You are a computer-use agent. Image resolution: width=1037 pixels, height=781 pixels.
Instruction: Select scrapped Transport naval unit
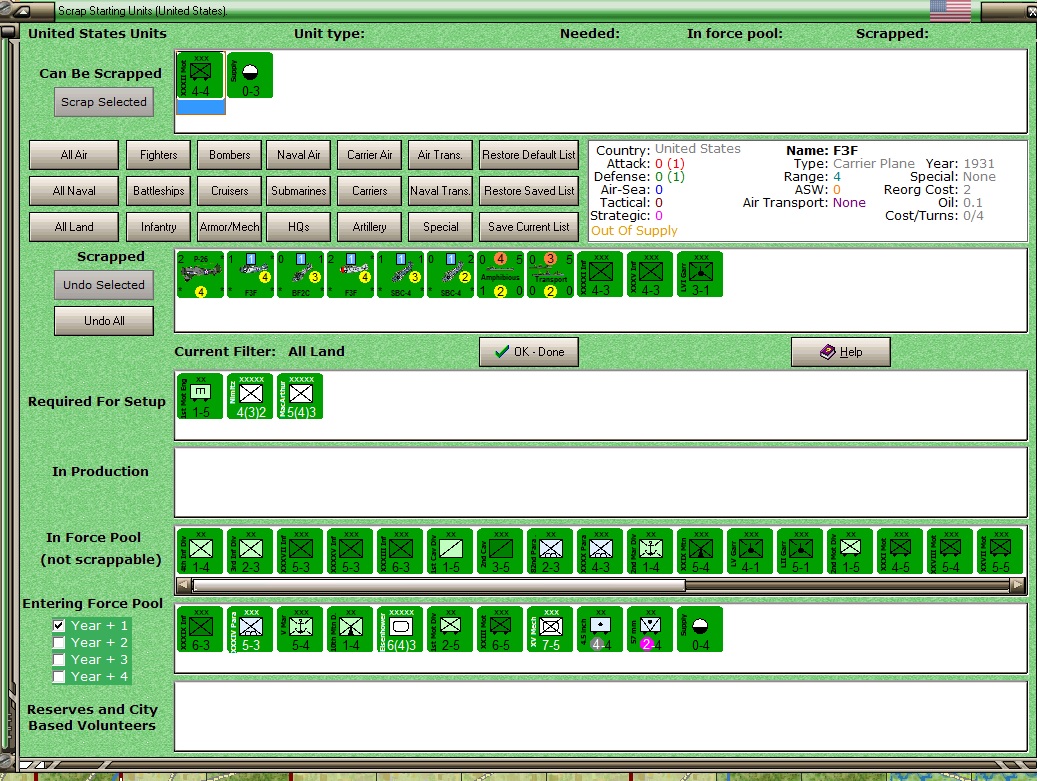tap(550, 274)
